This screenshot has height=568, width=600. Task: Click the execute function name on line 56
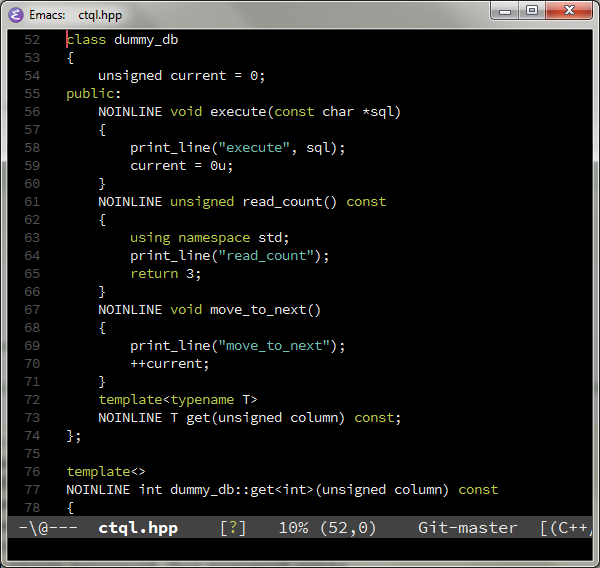238,112
